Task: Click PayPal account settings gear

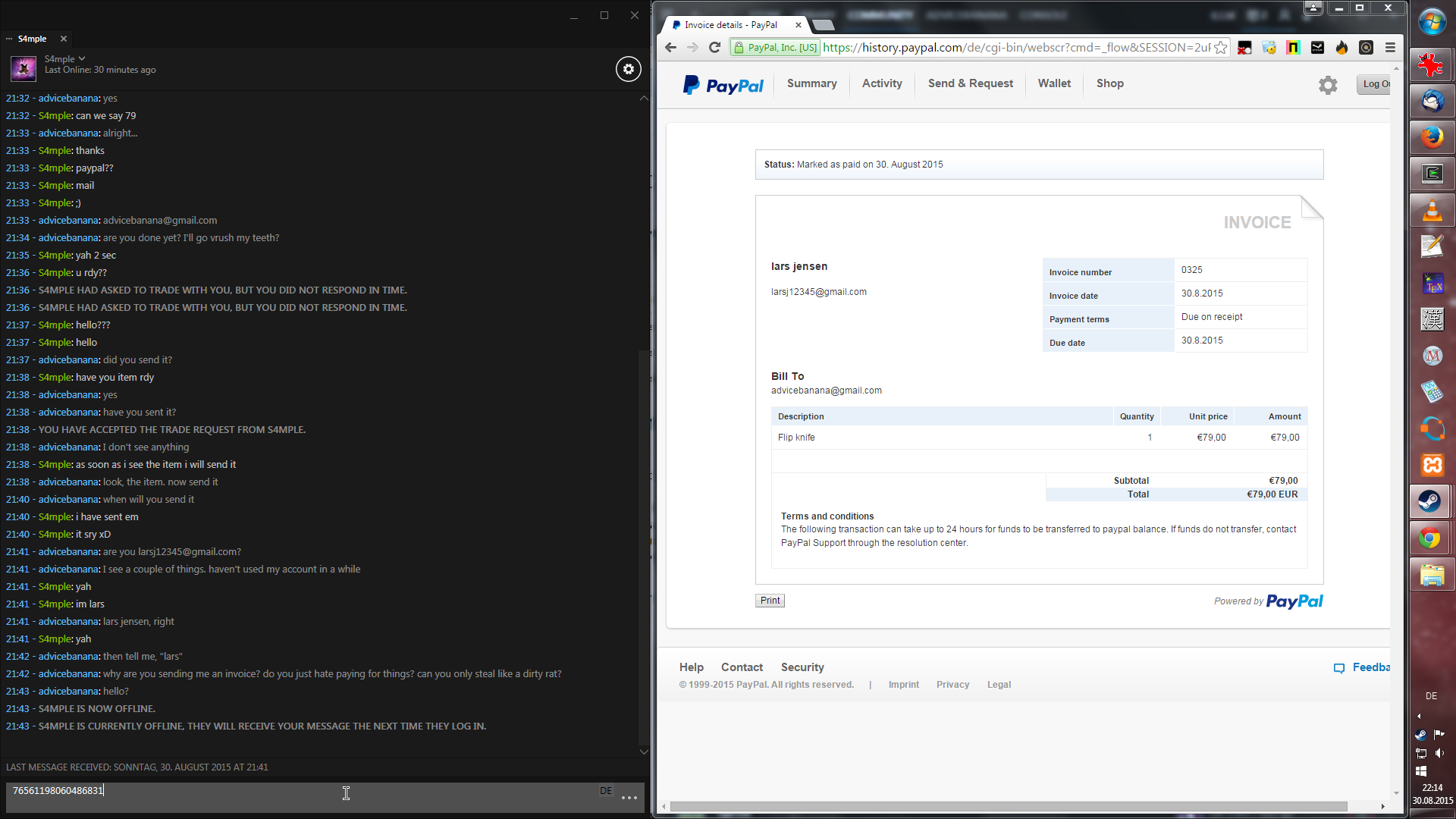Action: (x=1328, y=85)
